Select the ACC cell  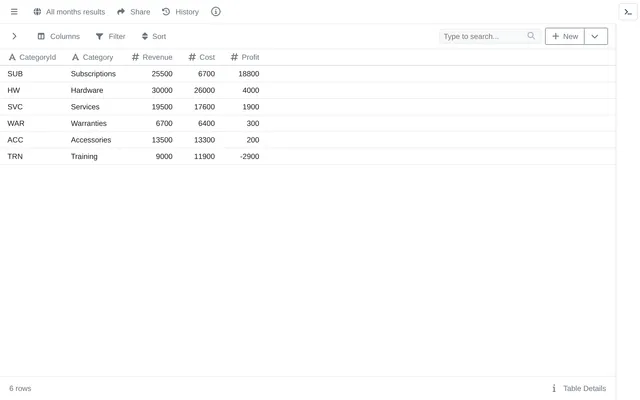point(15,140)
